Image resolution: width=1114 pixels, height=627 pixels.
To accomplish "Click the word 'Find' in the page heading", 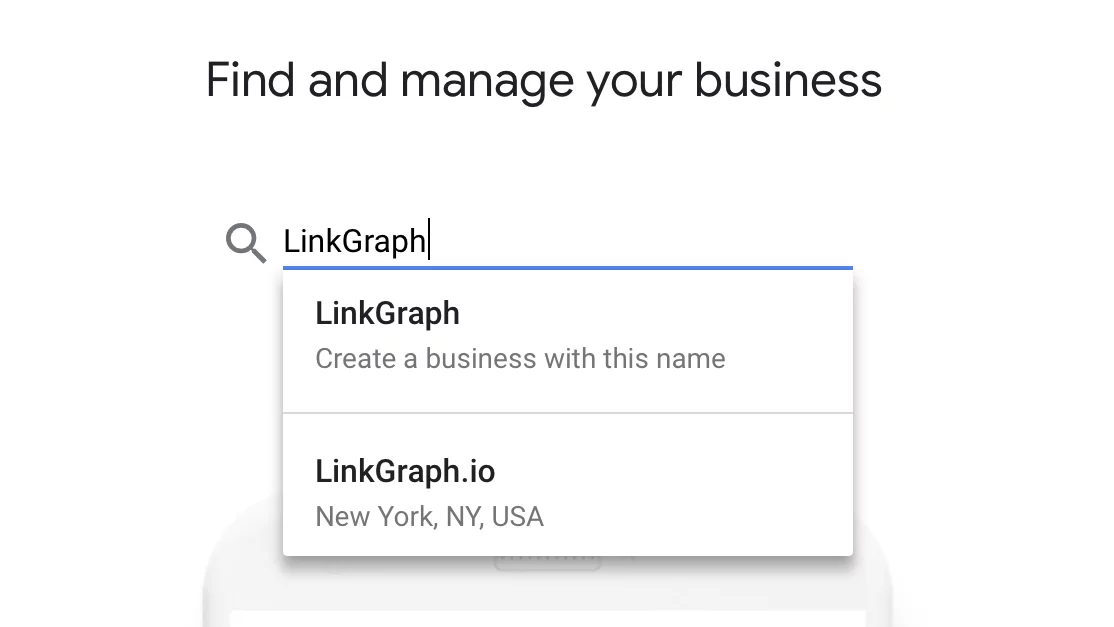I will pos(249,80).
